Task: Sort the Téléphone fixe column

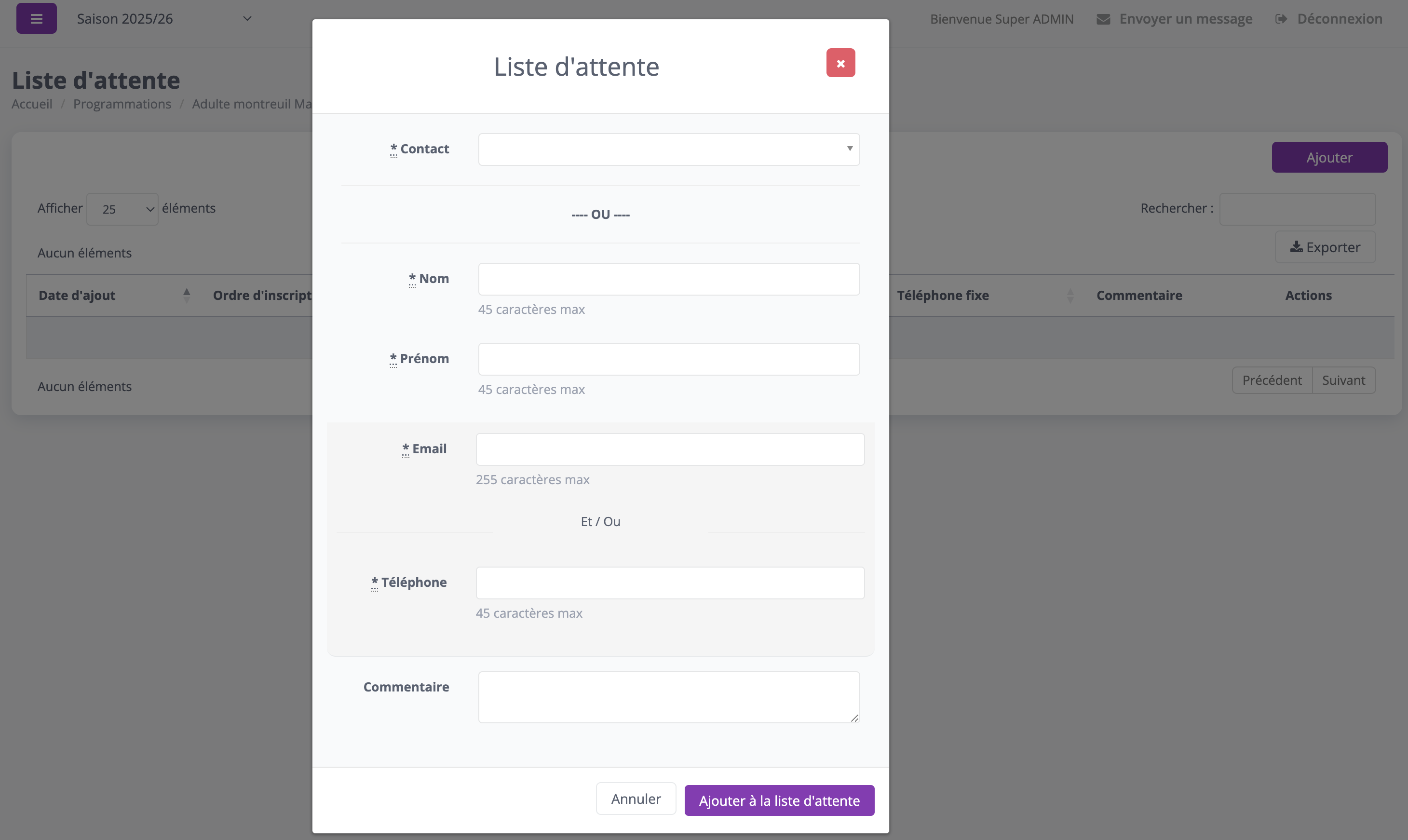Action: pos(1070,295)
